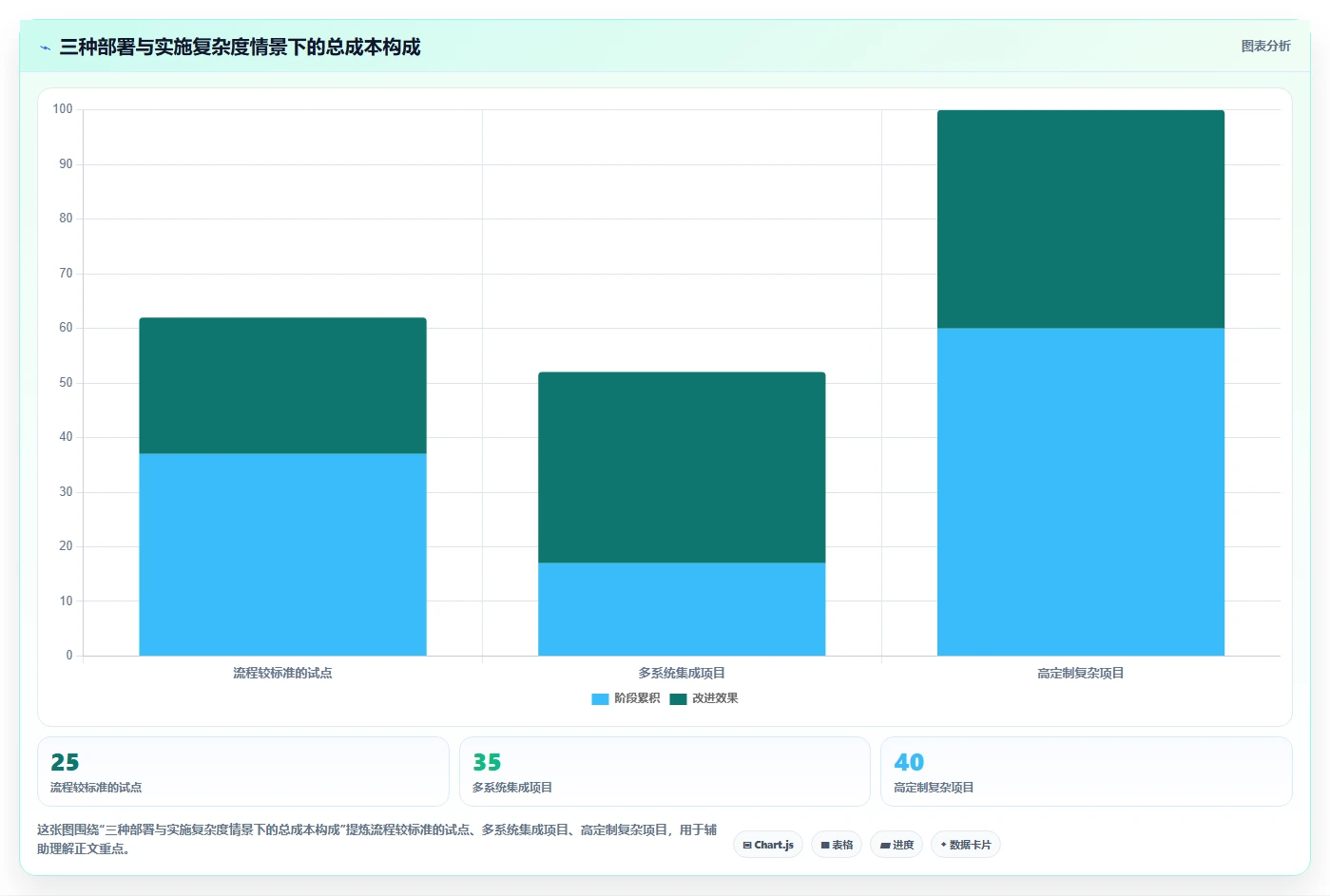Click the lightning icon beside the chart title
Viewport: 1330px width, 896px height.
pos(45,48)
